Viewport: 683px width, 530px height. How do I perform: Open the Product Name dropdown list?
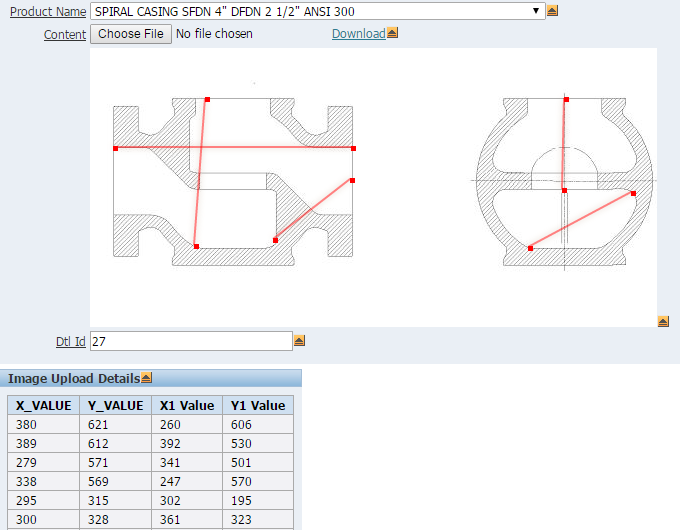[x=318, y=11]
